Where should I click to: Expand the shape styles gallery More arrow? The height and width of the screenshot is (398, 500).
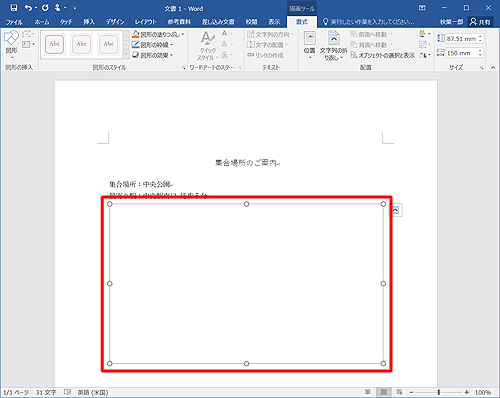126,54
